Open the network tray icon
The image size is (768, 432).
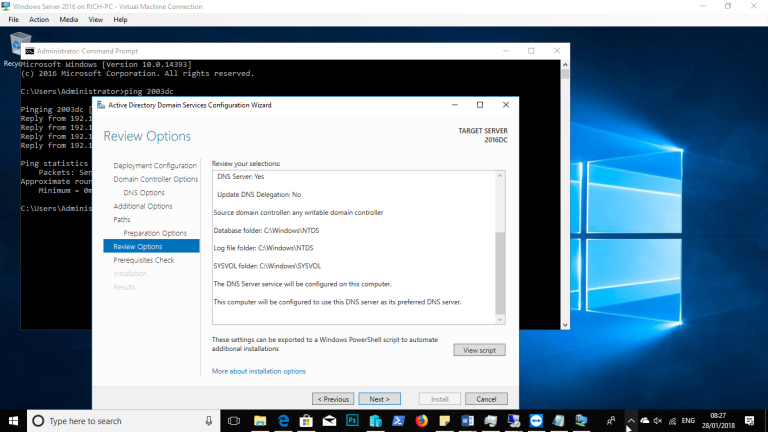tap(672, 421)
